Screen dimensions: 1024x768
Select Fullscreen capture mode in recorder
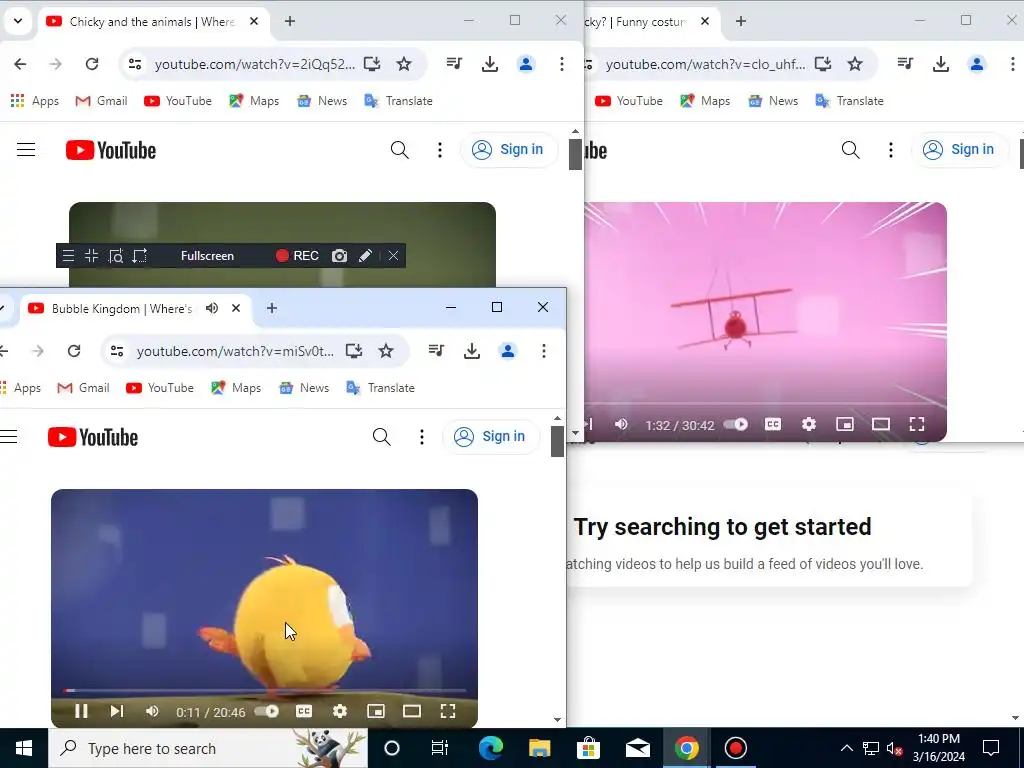[x=207, y=255]
